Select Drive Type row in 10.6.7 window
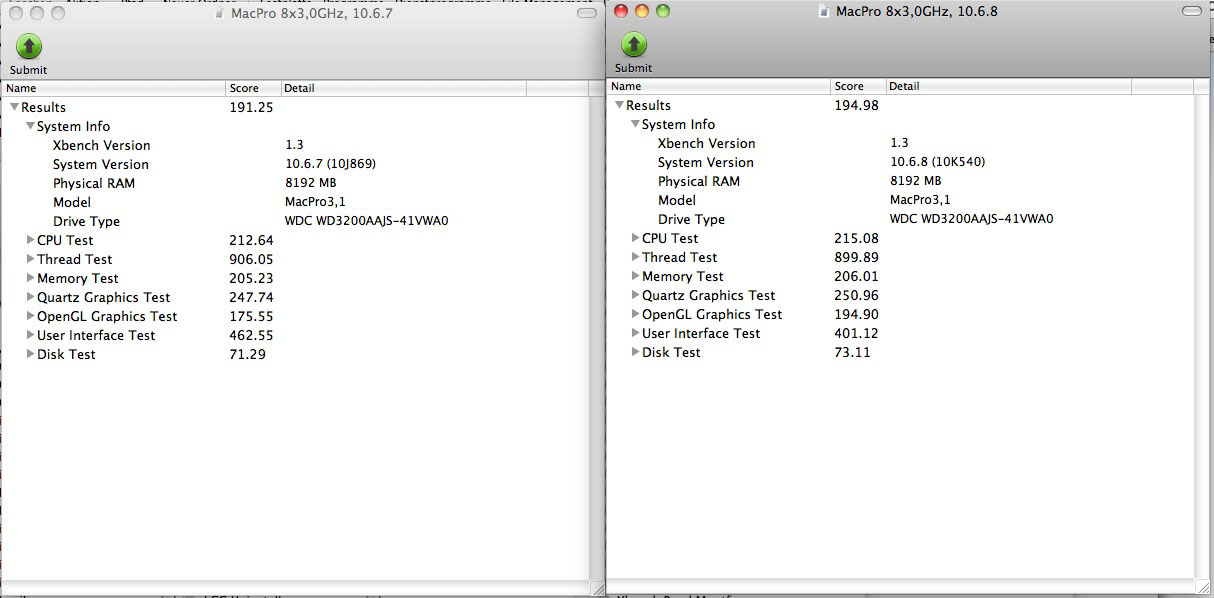The width and height of the screenshot is (1214, 598). [x=294, y=221]
